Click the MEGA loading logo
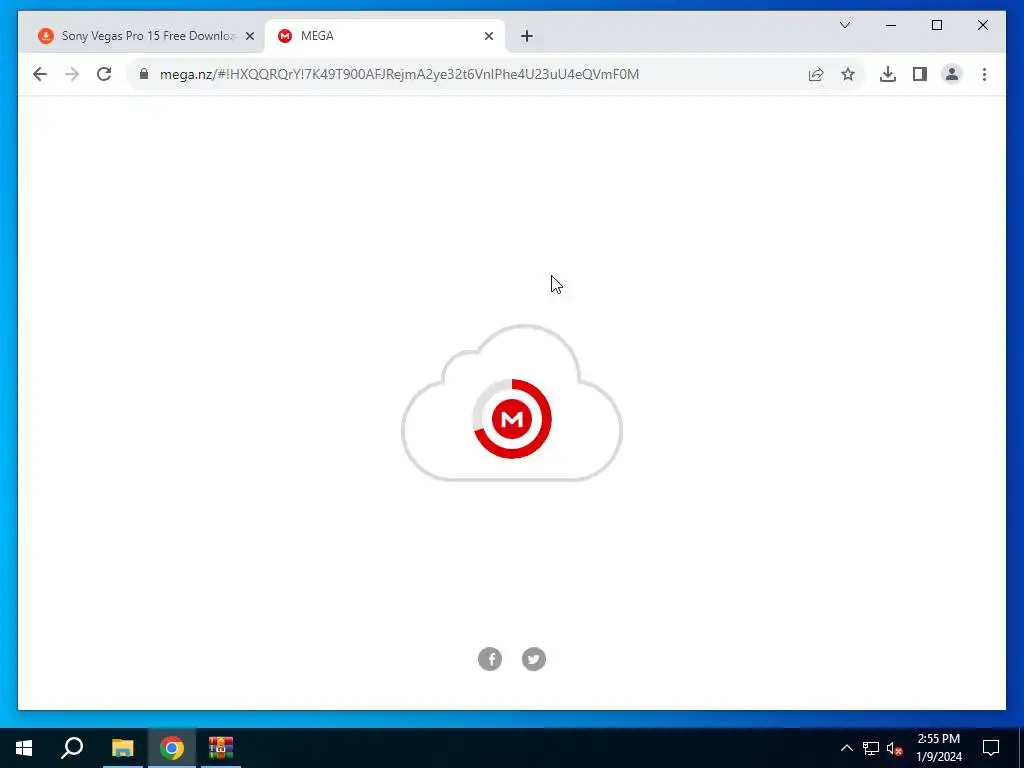 click(512, 419)
